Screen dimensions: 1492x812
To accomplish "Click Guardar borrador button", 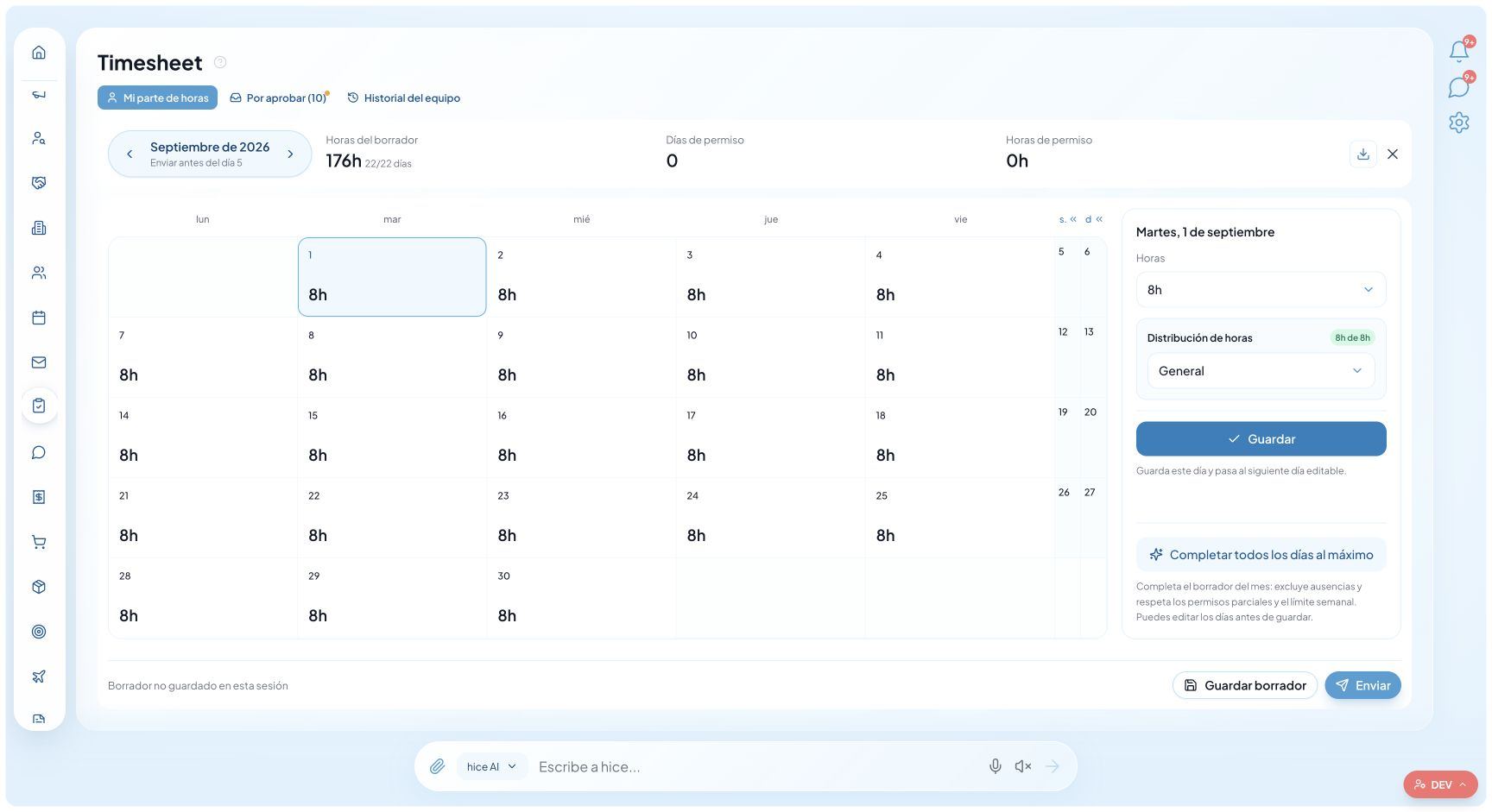I will [1244, 685].
